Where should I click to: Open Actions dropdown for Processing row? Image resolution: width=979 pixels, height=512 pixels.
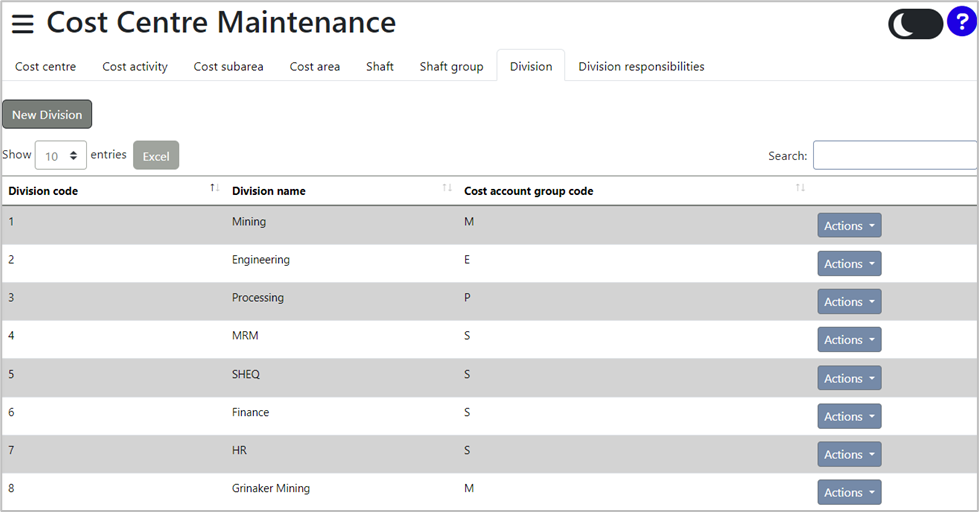tap(849, 302)
